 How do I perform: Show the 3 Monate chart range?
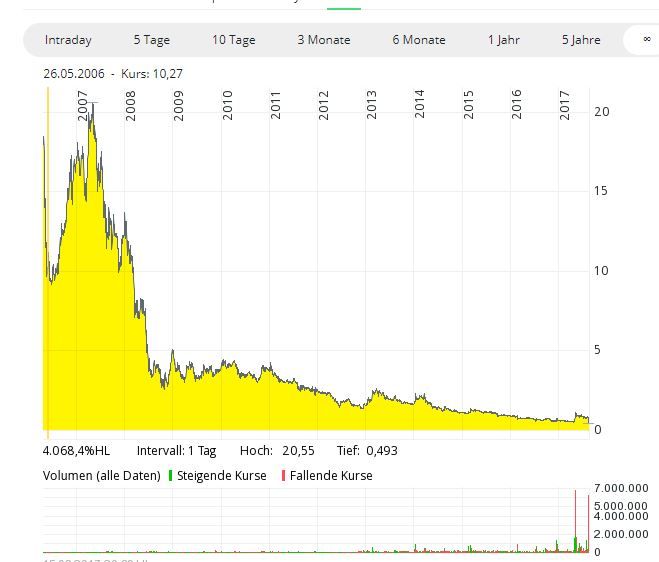pos(323,40)
